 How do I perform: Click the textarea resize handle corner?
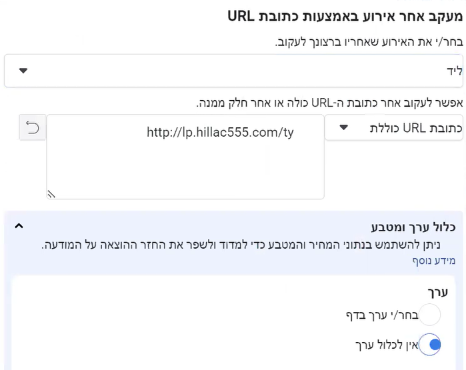click(51, 194)
